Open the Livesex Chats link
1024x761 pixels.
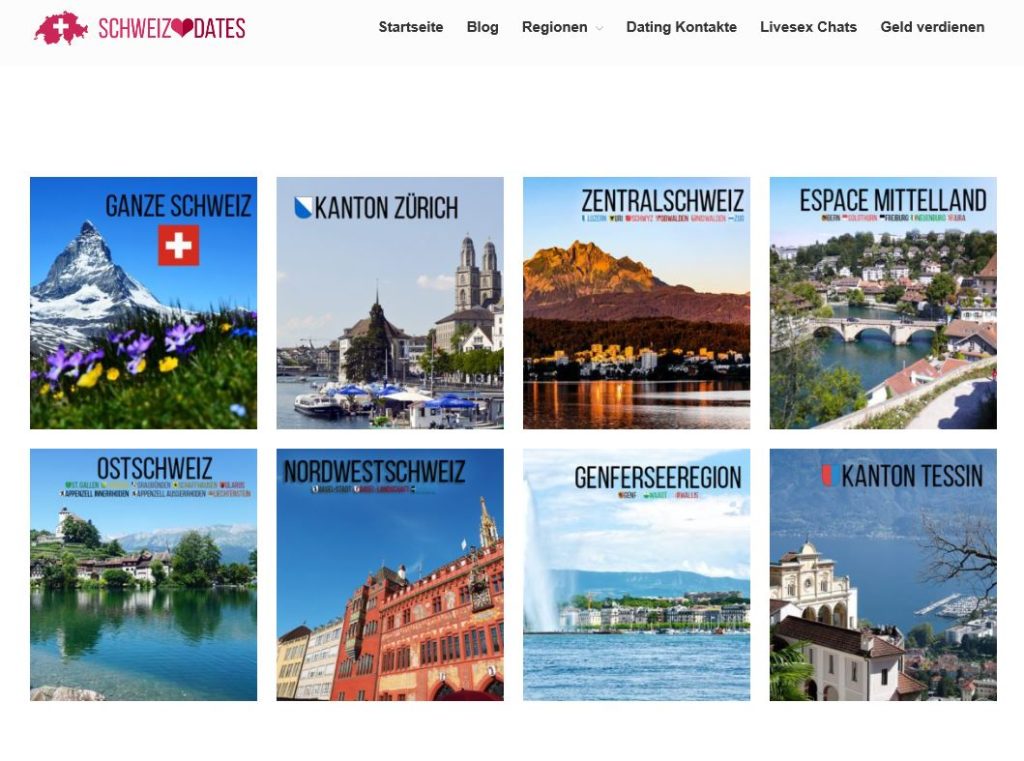(808, 27)
